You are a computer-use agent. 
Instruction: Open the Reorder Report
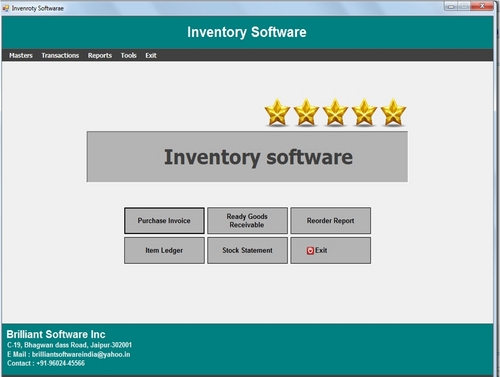click(x=330, y=221)
